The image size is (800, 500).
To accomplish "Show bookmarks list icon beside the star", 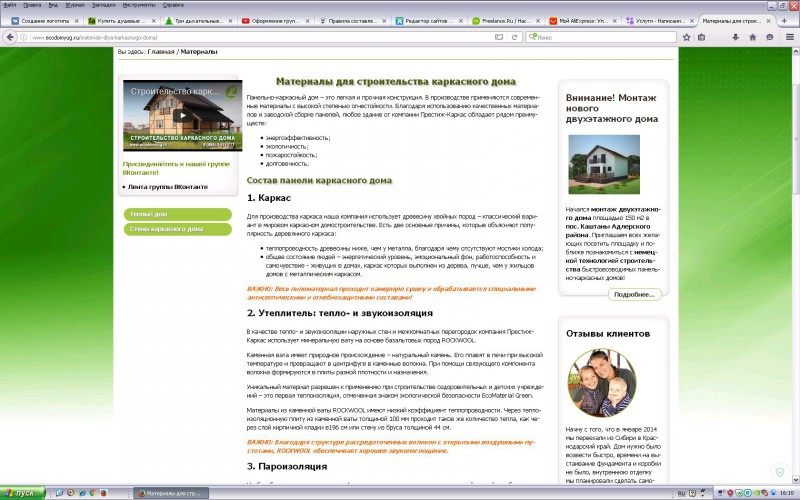I will 702,37.
